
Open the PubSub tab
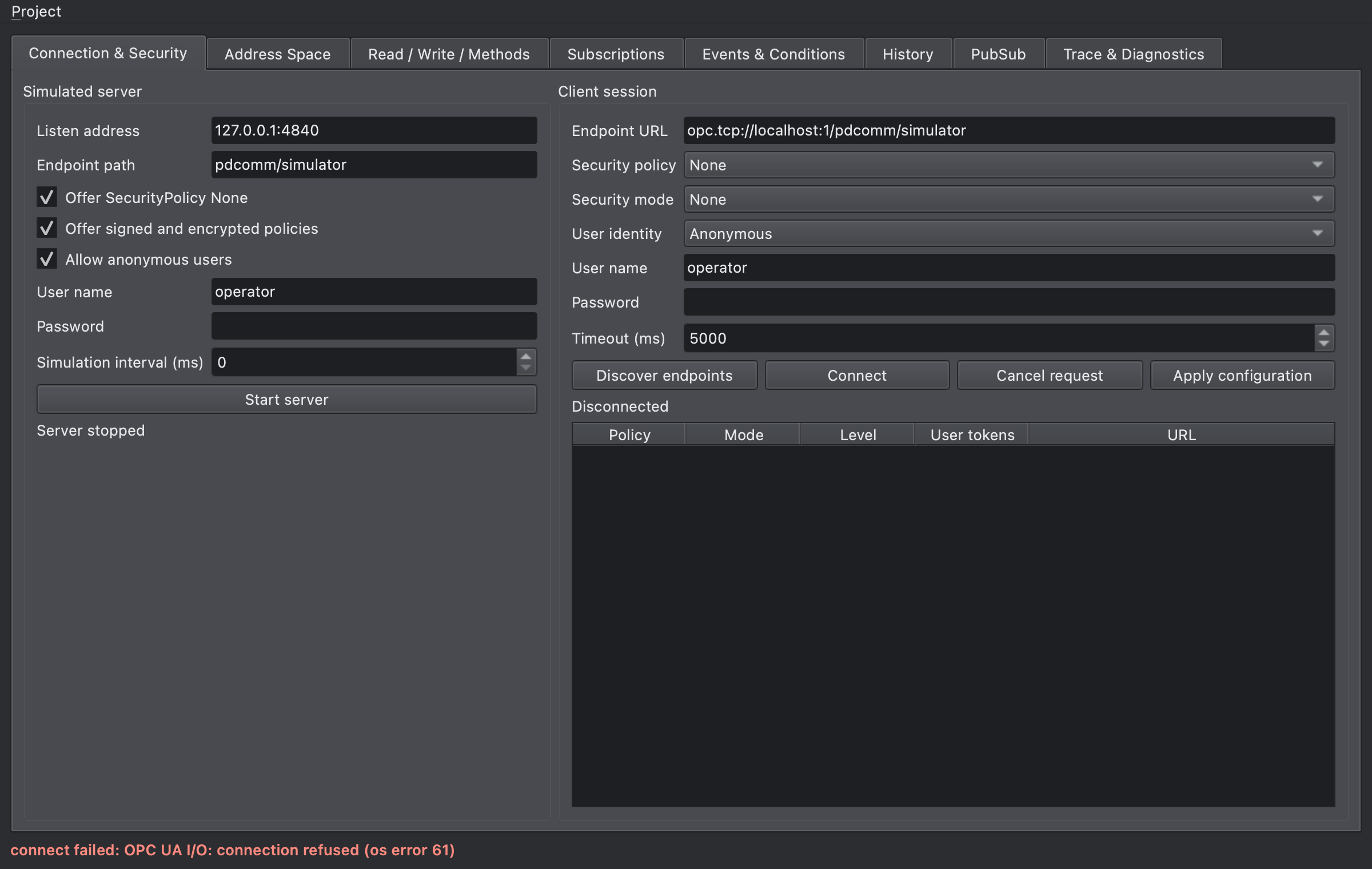click(x=998, y=54)
